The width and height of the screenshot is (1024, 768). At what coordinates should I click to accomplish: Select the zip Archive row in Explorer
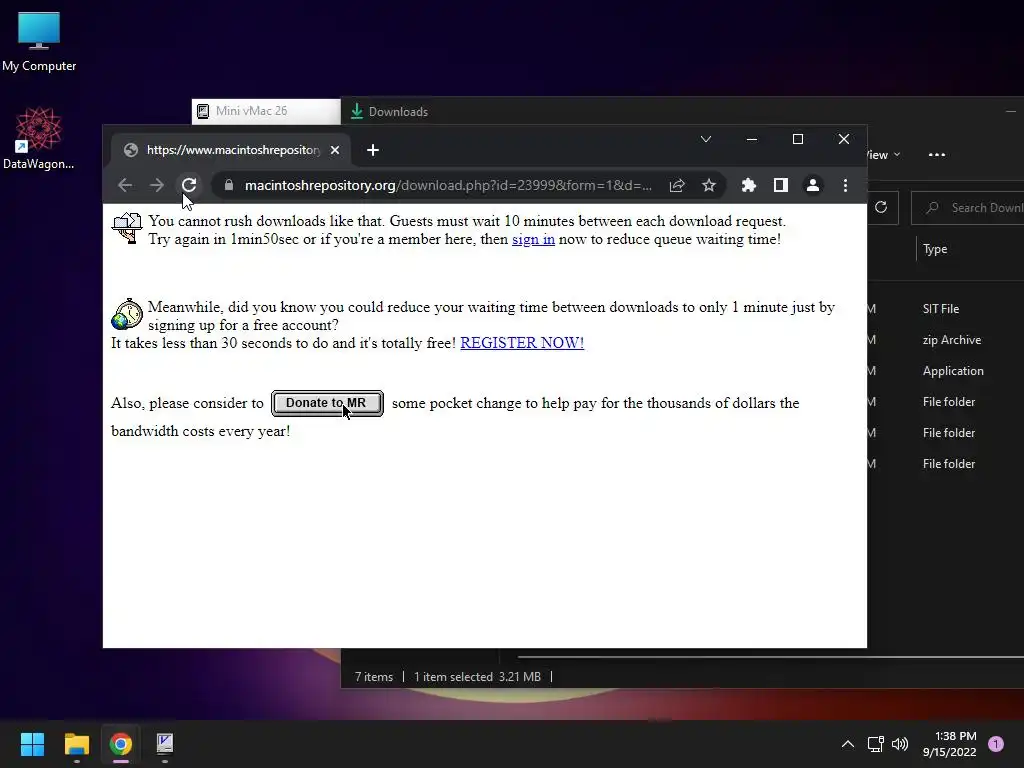pos(945,340)
